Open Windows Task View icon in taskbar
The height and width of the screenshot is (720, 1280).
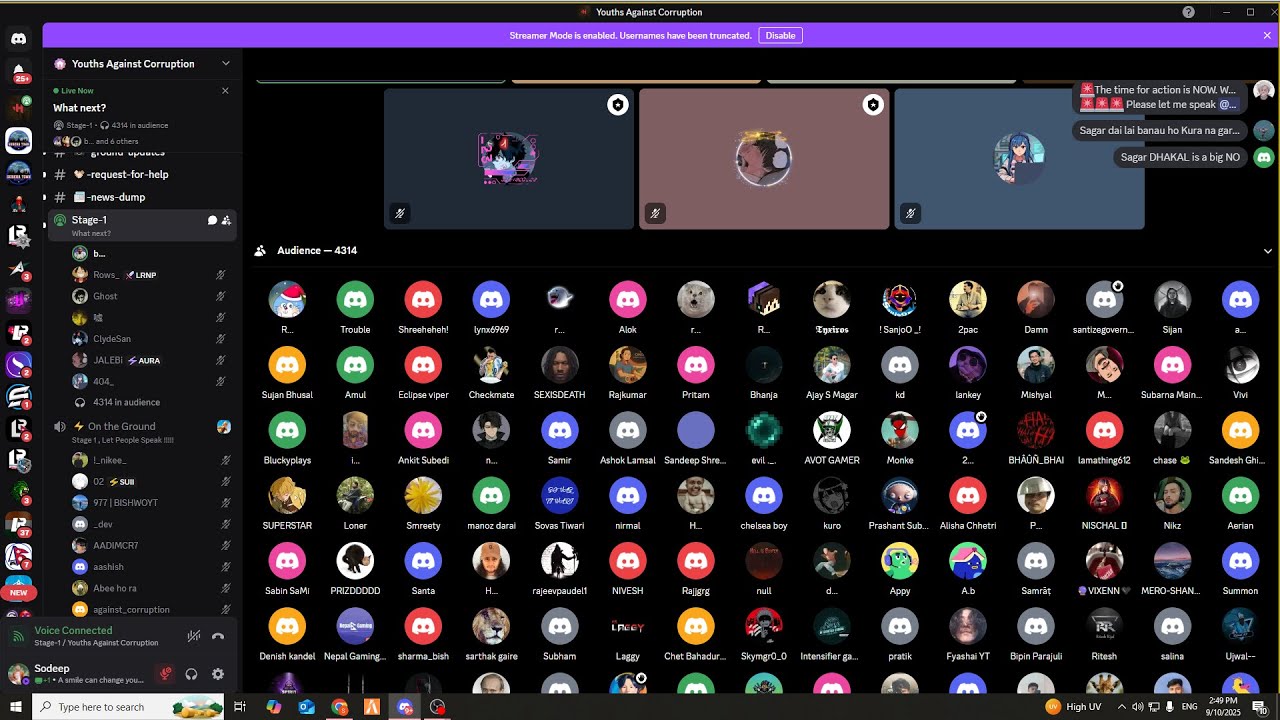pyautogui.click(x=240, y=707)
